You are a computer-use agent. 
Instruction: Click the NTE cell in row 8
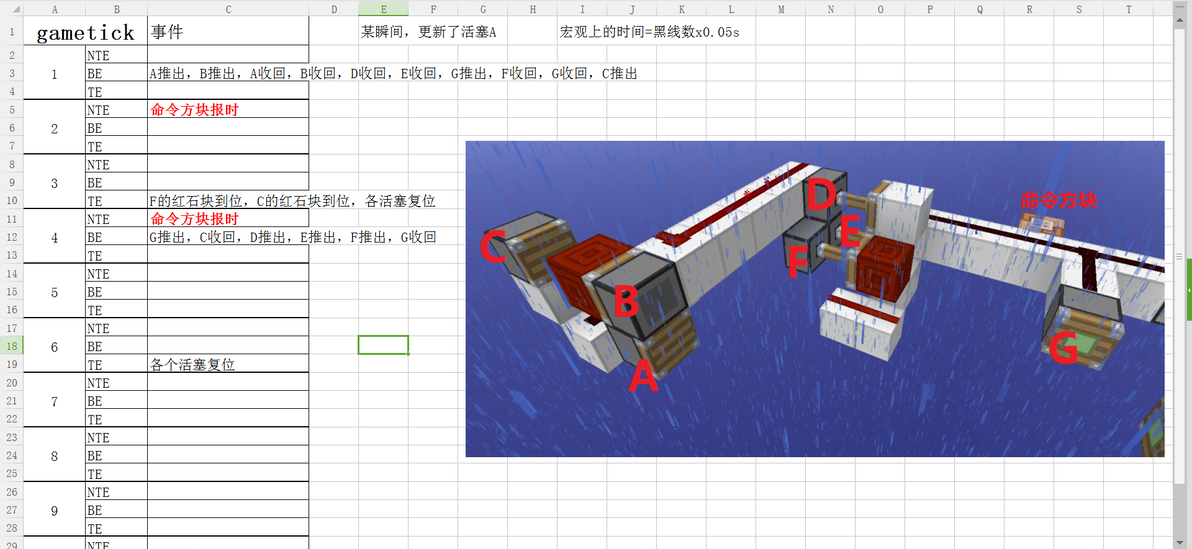[x=116, y=164]
